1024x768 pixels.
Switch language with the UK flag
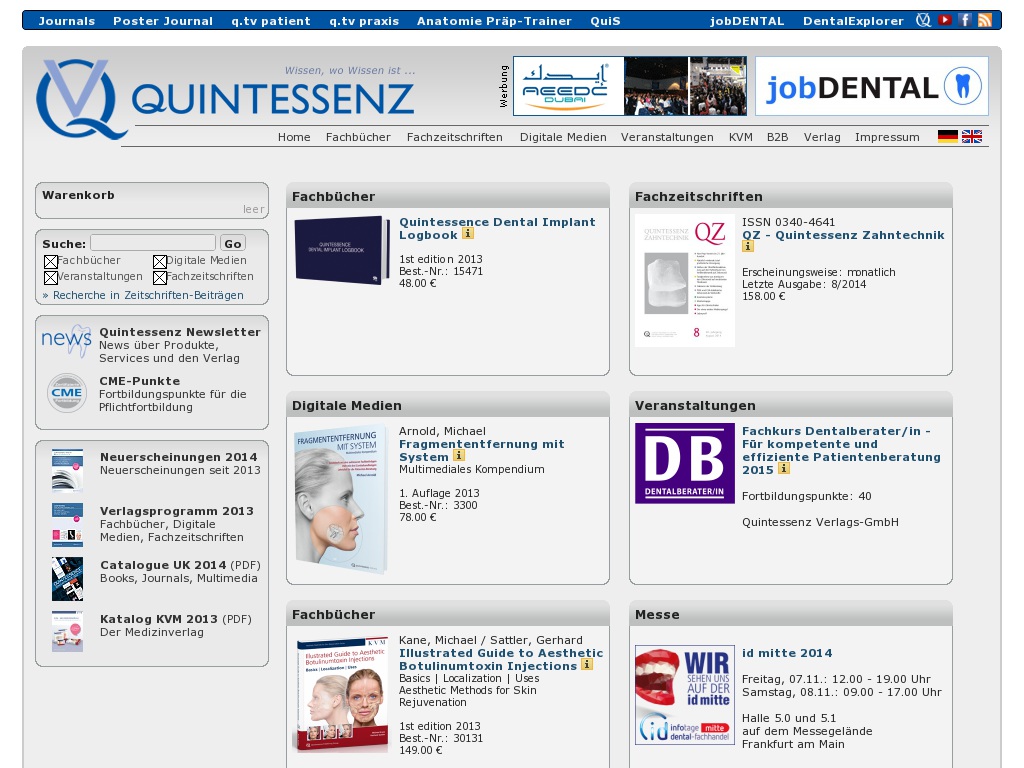[972, 136]
